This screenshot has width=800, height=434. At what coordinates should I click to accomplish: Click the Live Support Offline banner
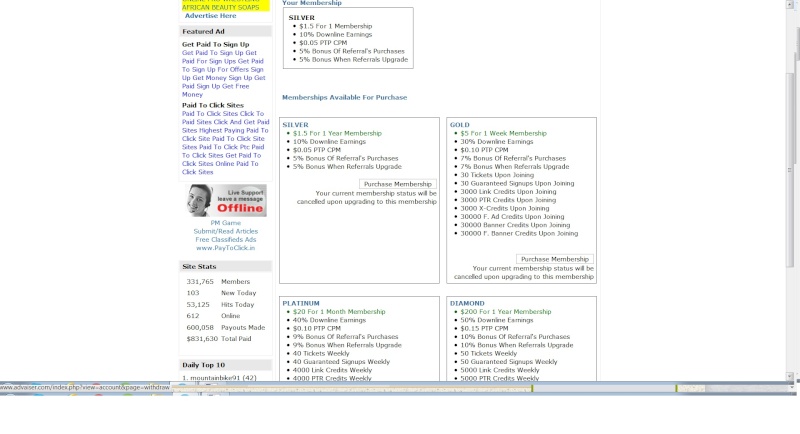pyautogui.click(x=226, y=200)
